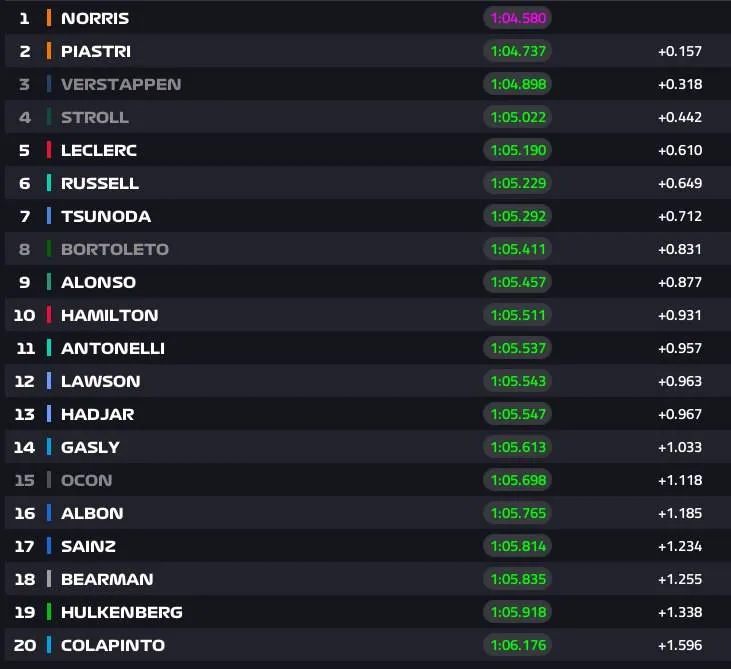Screen dimensions: 731x669
Task: Click Norris's purple 1:04.580 lap time
Action: 517,18
